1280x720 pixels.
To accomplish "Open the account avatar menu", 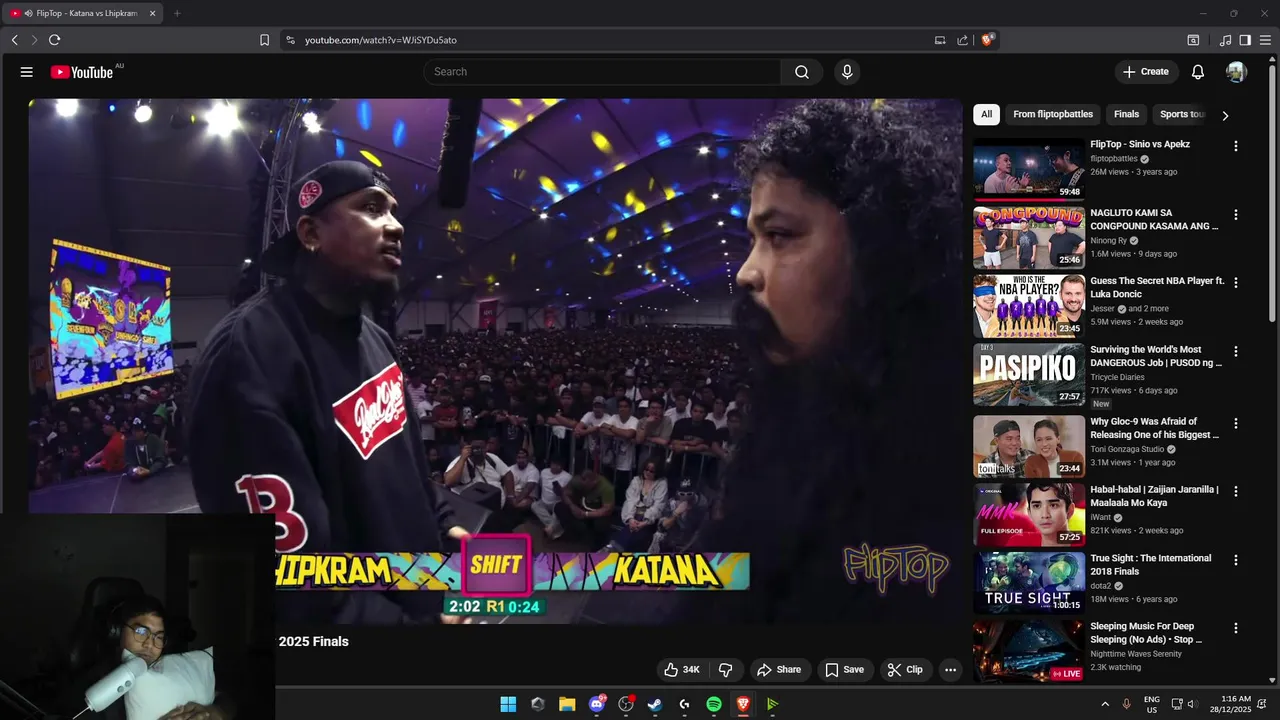I will pos(1236,72).
